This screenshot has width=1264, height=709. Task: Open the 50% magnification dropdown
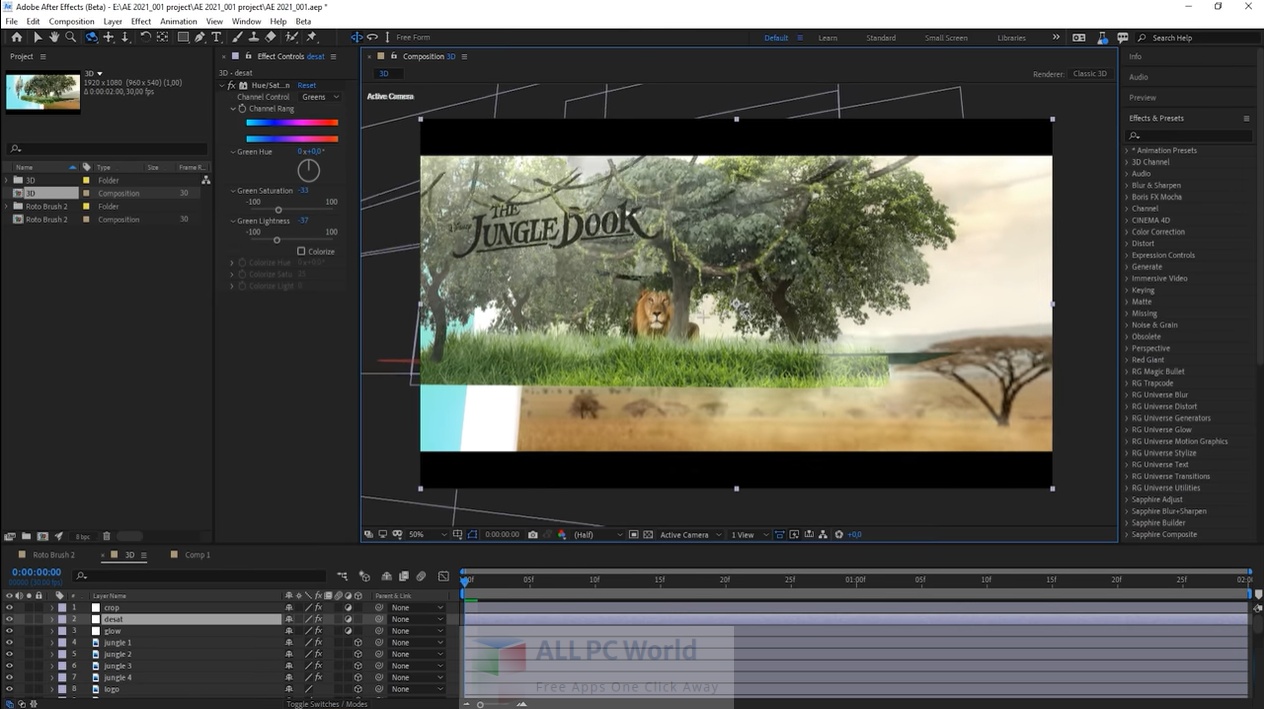click(429, 535)
